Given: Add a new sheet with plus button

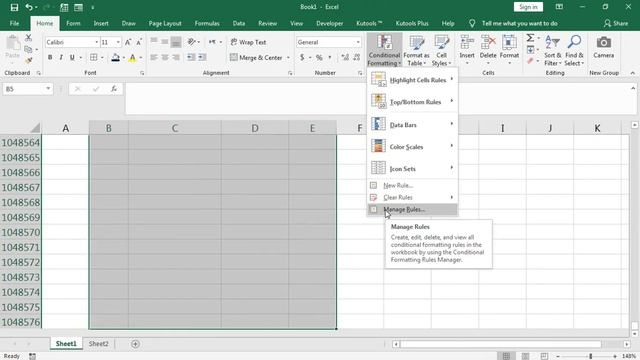Looking at the screenshot, I should 136,344.
